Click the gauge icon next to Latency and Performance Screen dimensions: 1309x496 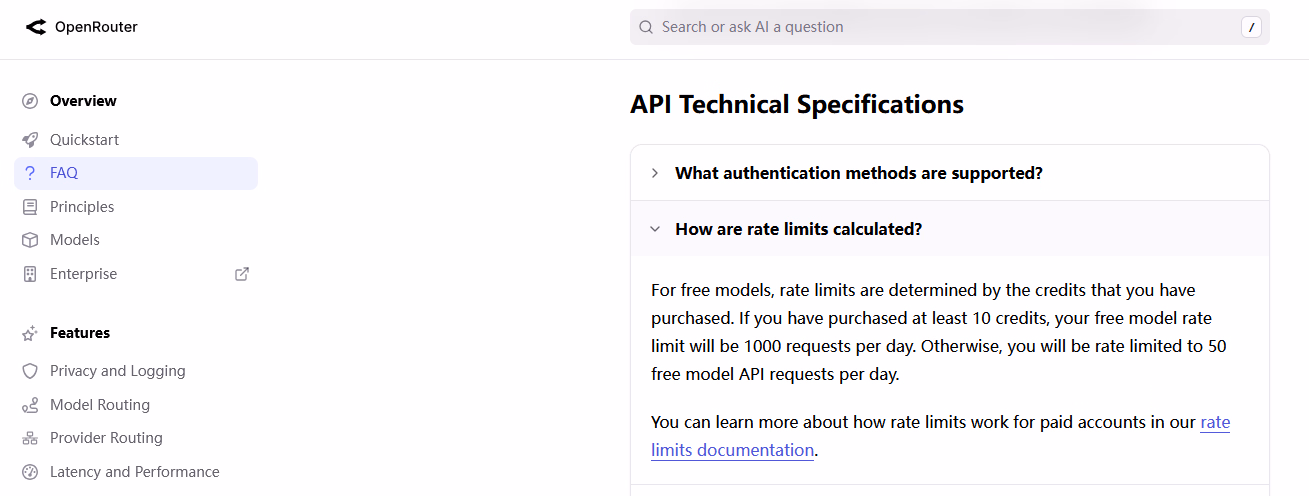click(x=30, y=472)
